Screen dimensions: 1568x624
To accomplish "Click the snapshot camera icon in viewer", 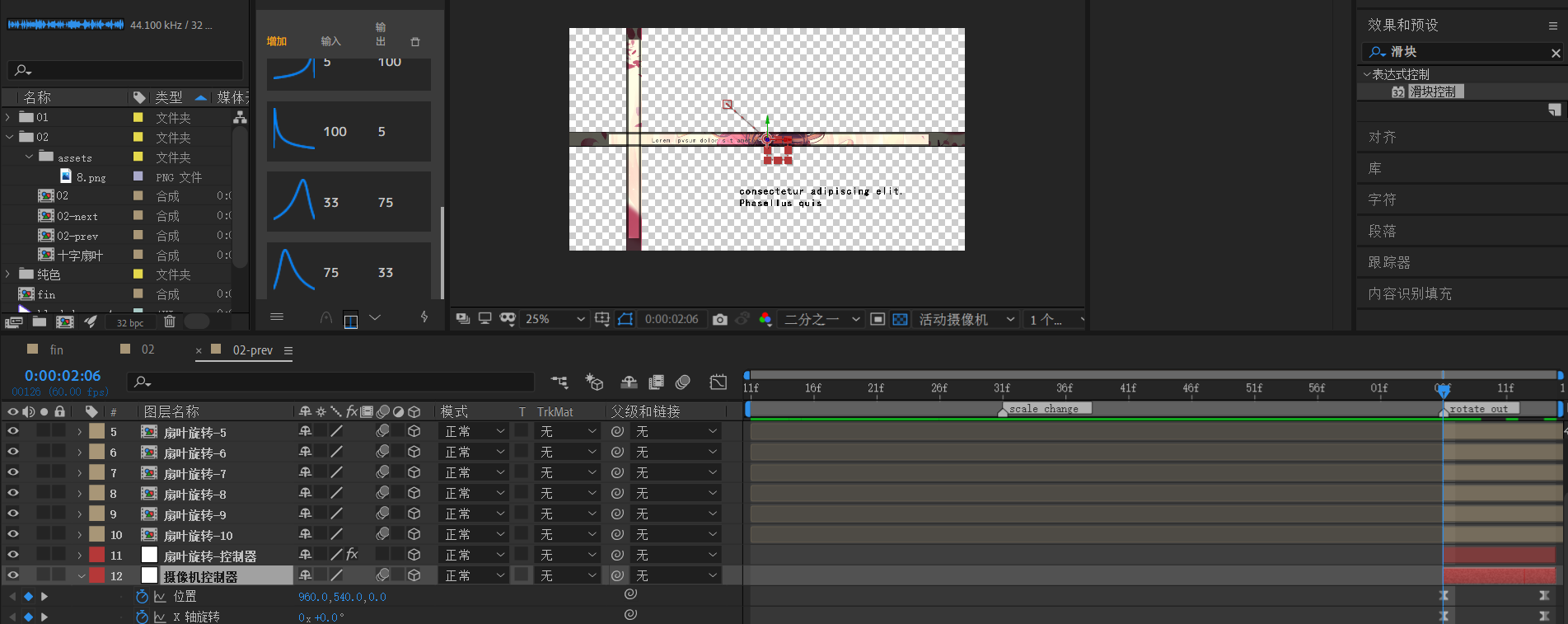I will click(x=719, y=319).
